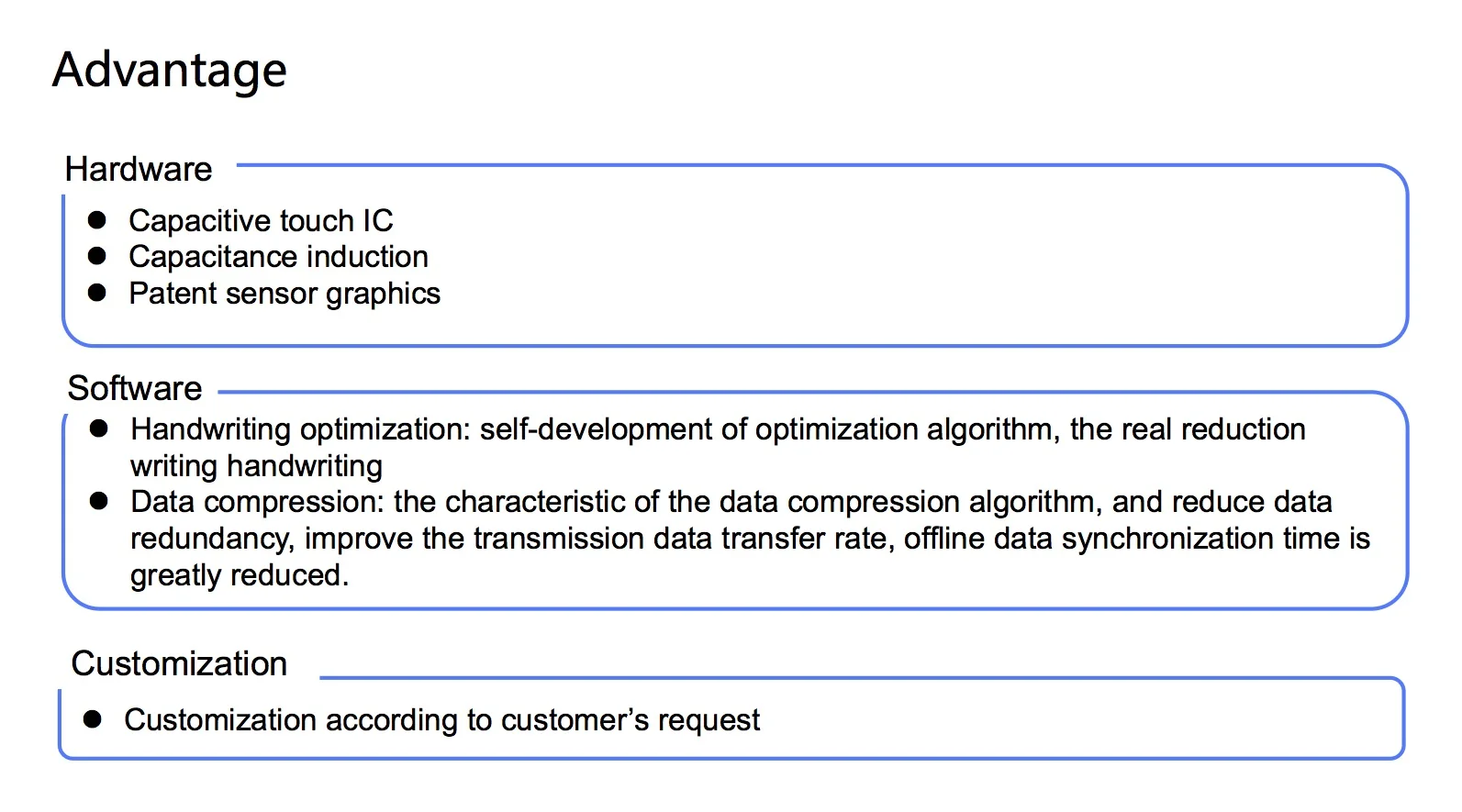Viewport: 1462px width, 812px height.
Task: Select the Hardware section heading
Action: coord(139,170)
